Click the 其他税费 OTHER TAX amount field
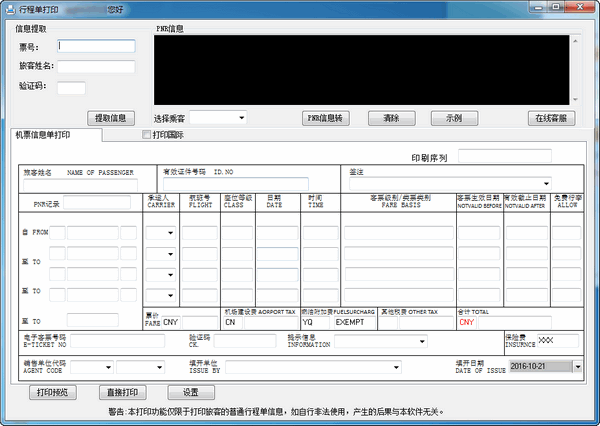Viewport: 600px width, 426px height. pos(426,322)
